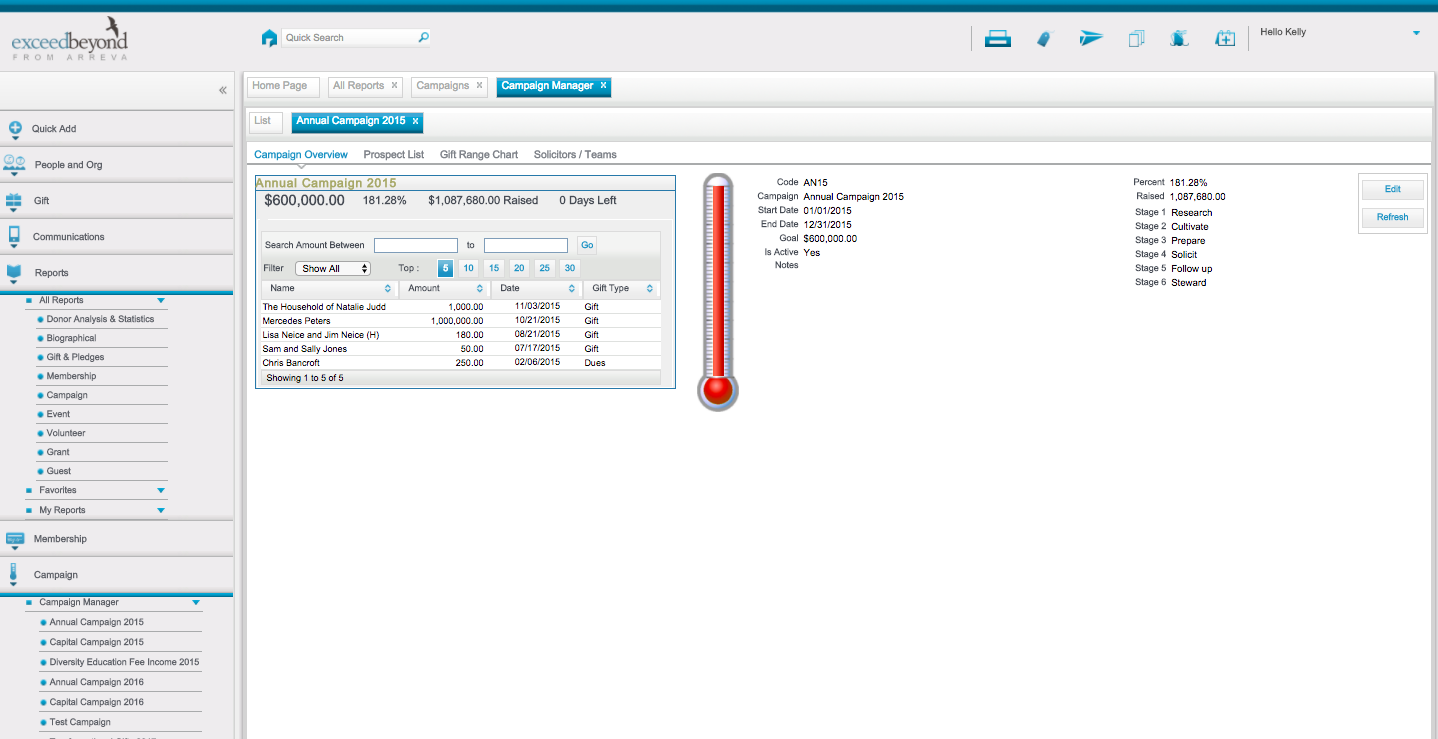The width and height of the screenshot is (1438, 739).
Task: Collapse the sidebar with the double chevron
Action: 223,91
